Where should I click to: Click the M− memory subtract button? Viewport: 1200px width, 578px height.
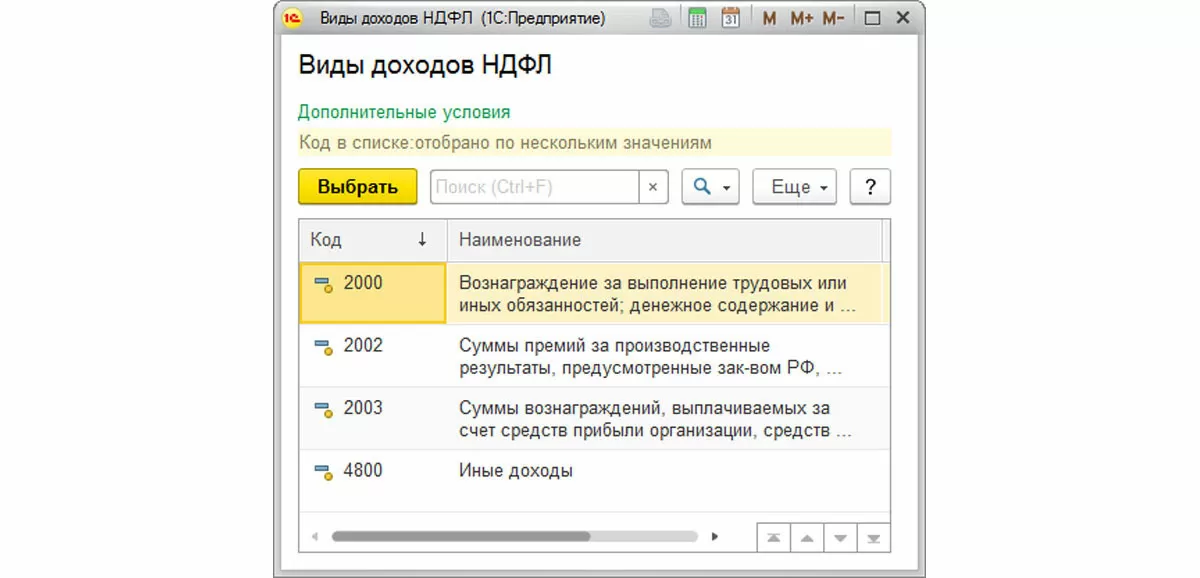(x=833, y=18)
